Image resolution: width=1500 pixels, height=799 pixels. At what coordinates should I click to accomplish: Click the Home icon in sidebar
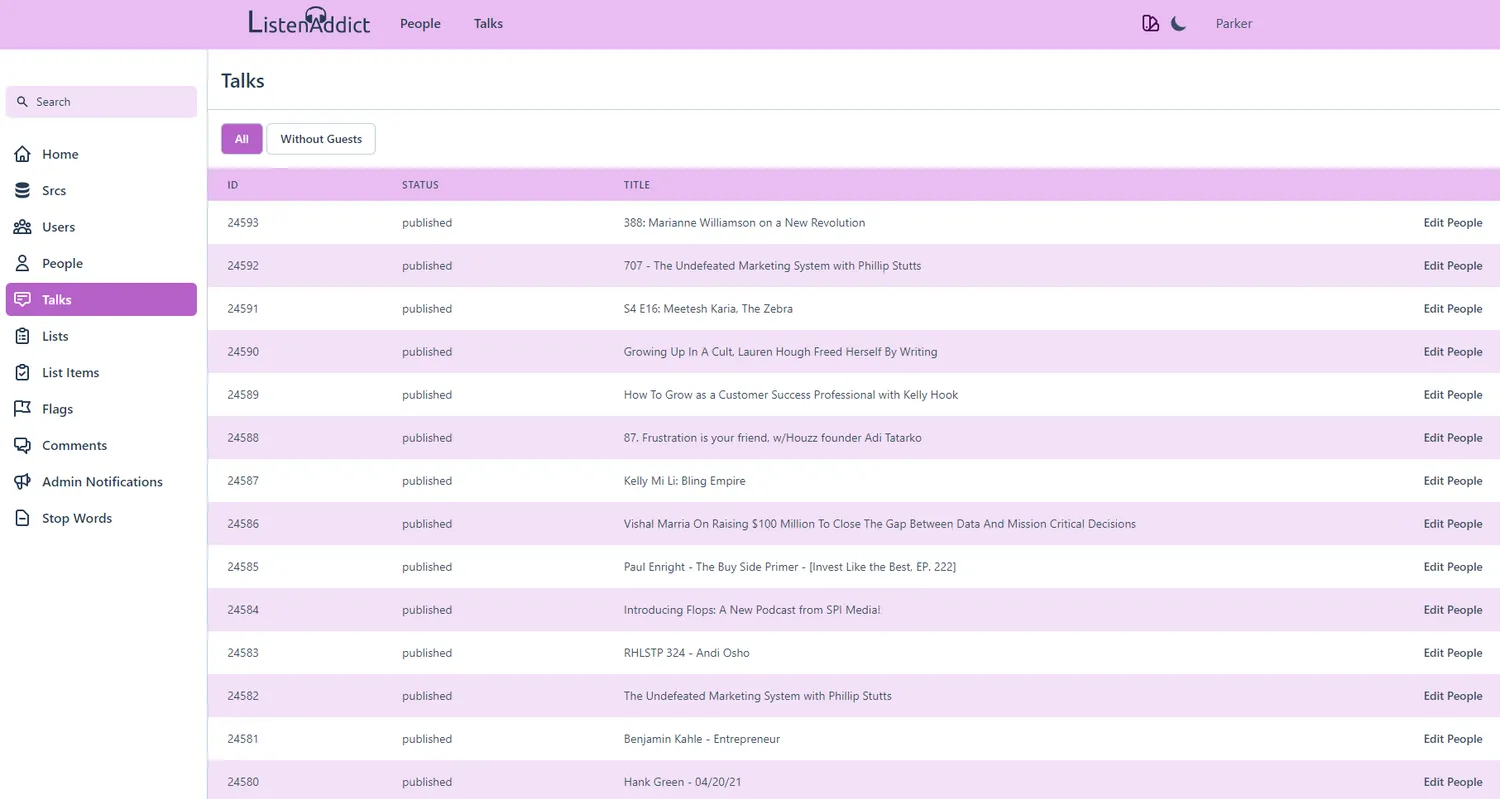22,154
